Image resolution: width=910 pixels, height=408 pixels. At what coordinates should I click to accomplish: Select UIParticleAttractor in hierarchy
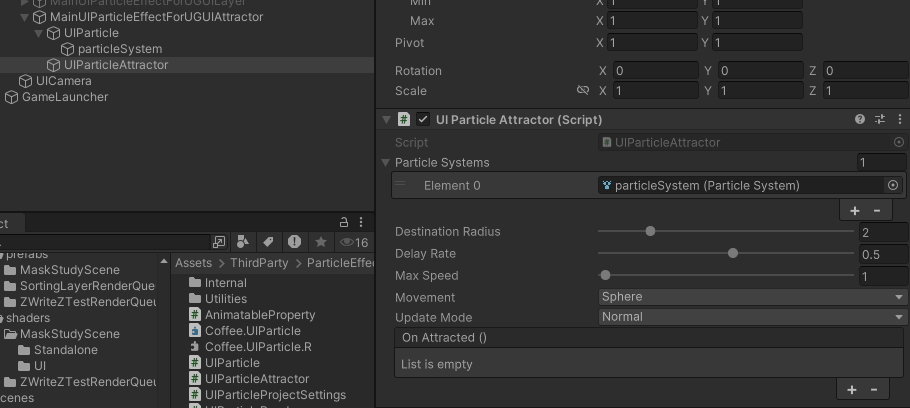[x=116, y=65]
